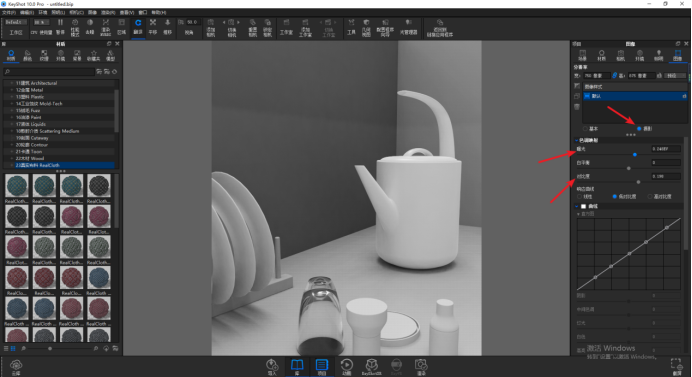Expand the 17 Liquids folder
Viewport: 692px width, 377px height.
coord(11,124)
